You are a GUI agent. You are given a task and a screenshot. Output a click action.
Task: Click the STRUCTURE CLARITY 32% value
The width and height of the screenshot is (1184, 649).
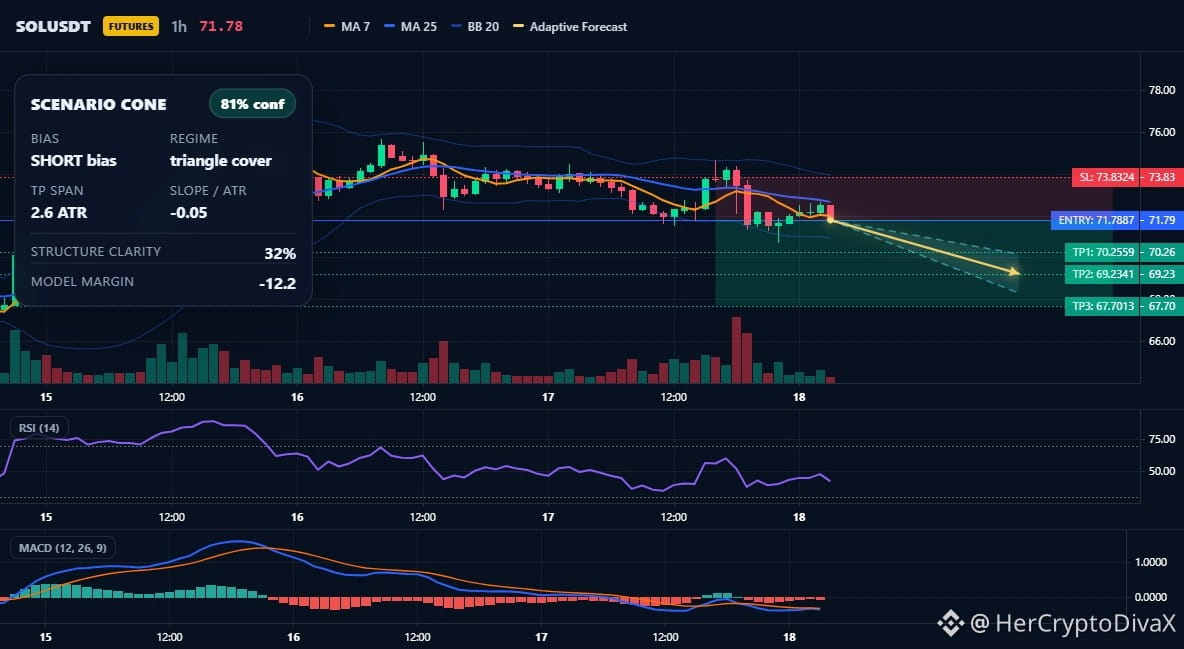(x=280, y=253)
